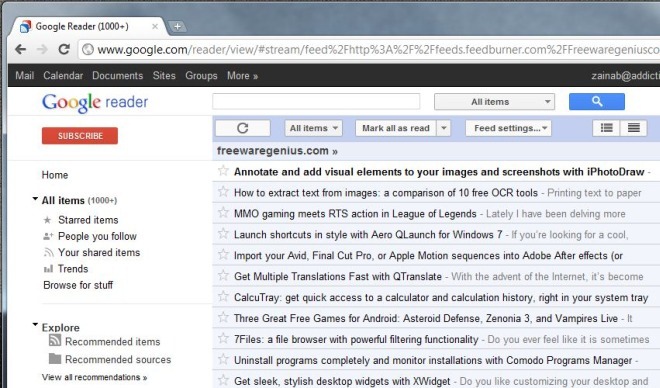
Task: Open Your shared items in sidebar
Action: coord(99,252)
